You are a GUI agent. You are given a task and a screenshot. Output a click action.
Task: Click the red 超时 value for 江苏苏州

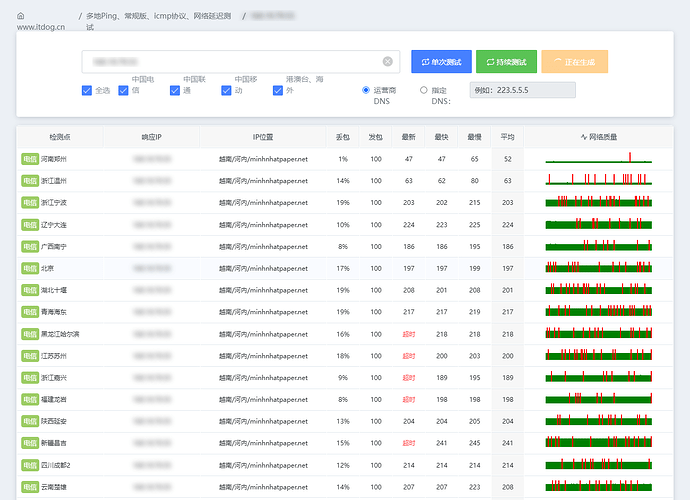pyautogui.click(x=408, y=356)
